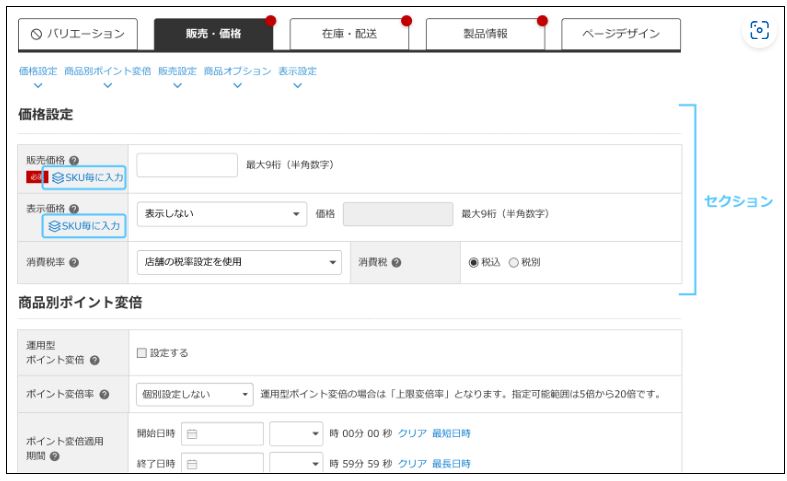Open the 製品情報 tab
Screen dimensions: 787x481
pos(483,33)
